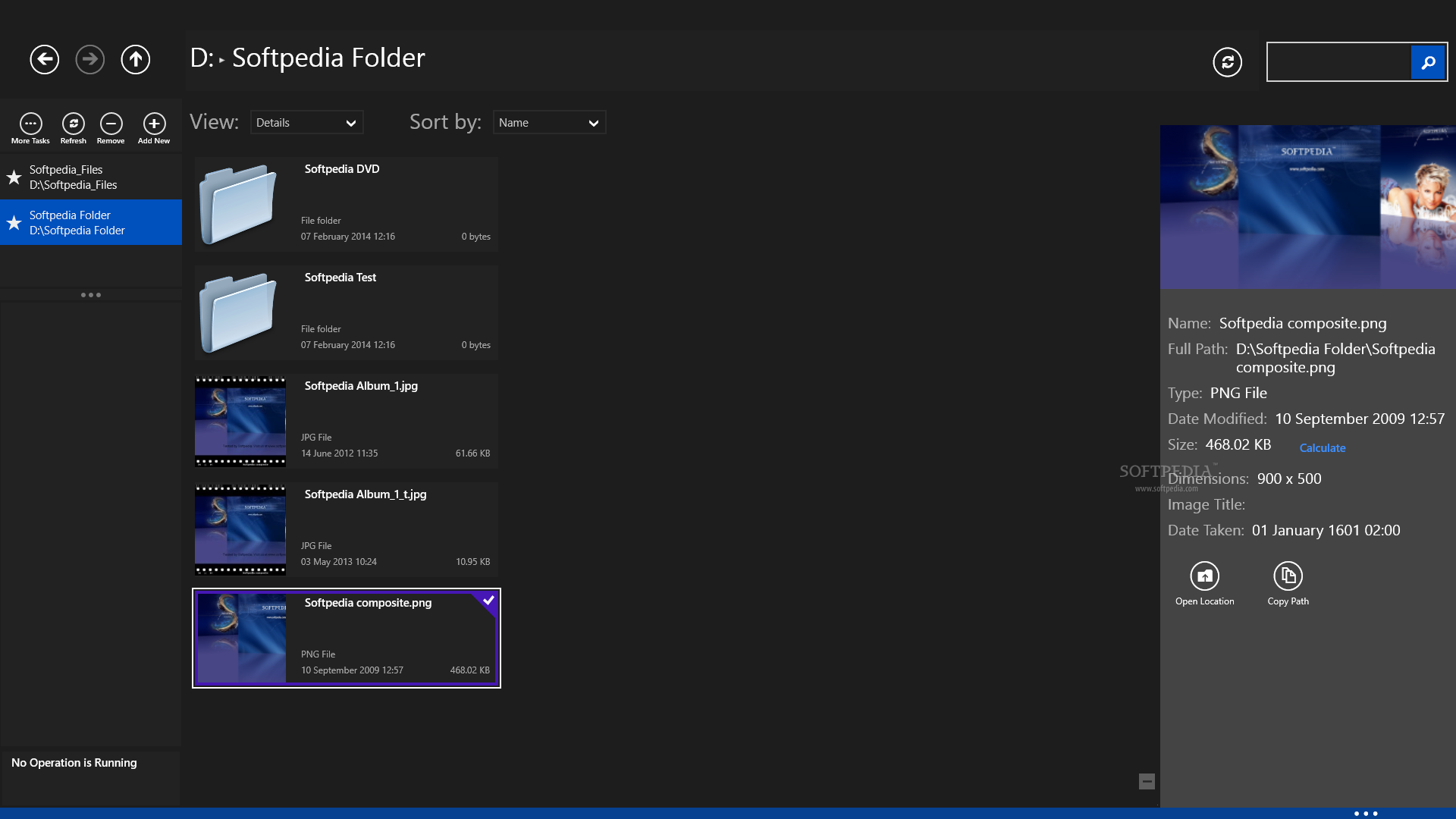Viewport: 1456px width, 819px height.
Task: Click the '61.66 KB' size value
Action: tap(472, 453)
